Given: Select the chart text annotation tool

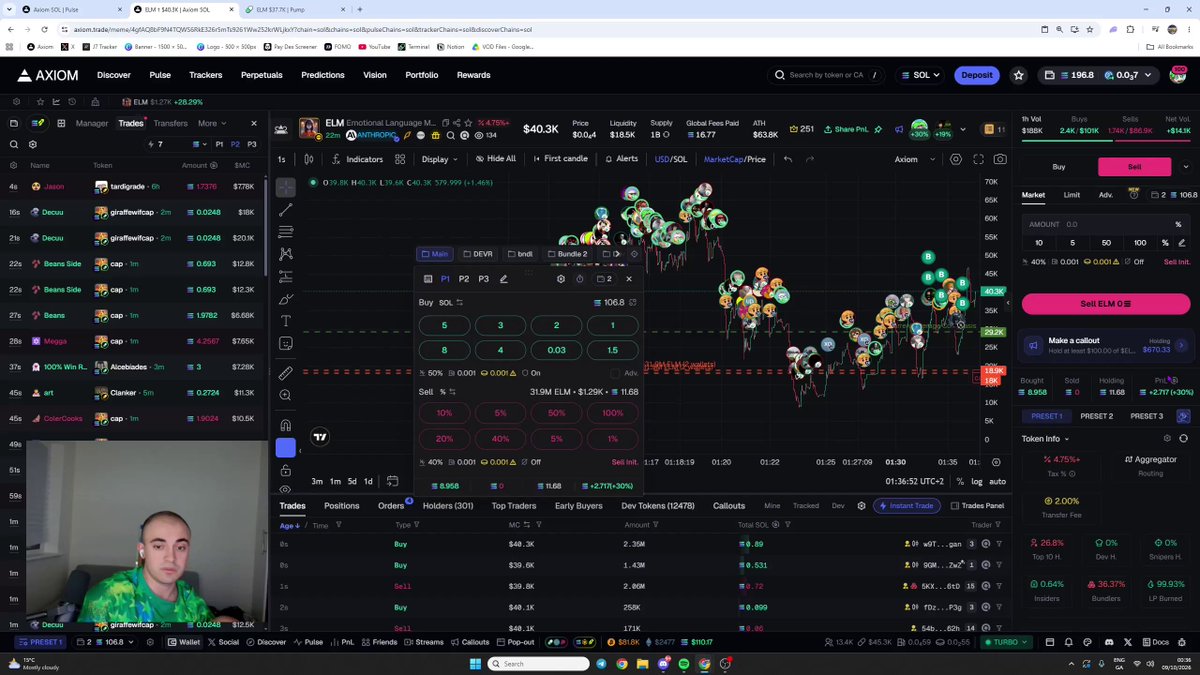Looking at the screenshot, I should click(x=286, y=321).
